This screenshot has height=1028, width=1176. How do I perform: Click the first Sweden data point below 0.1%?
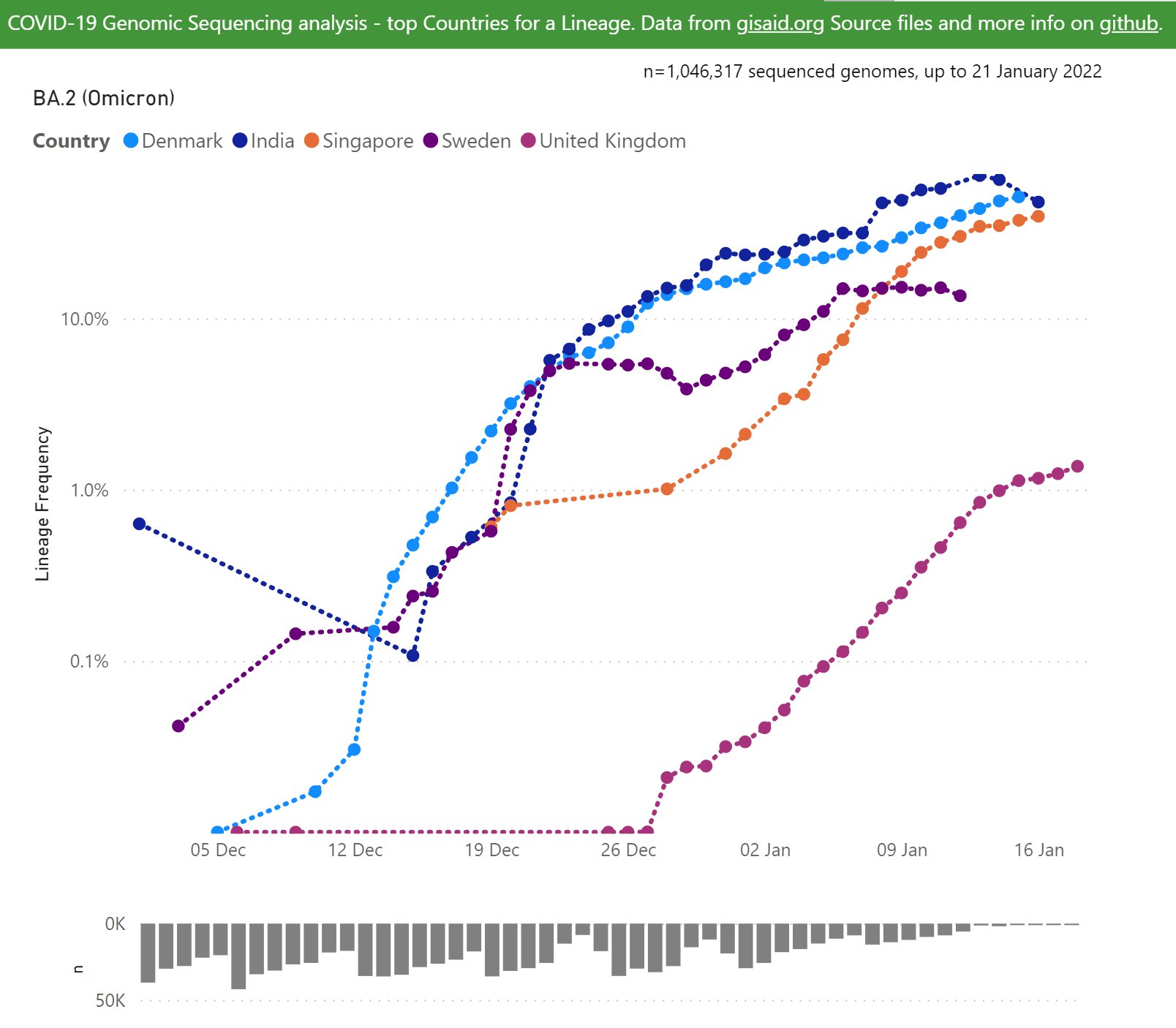pyautogui.click(x=178, y=725)
